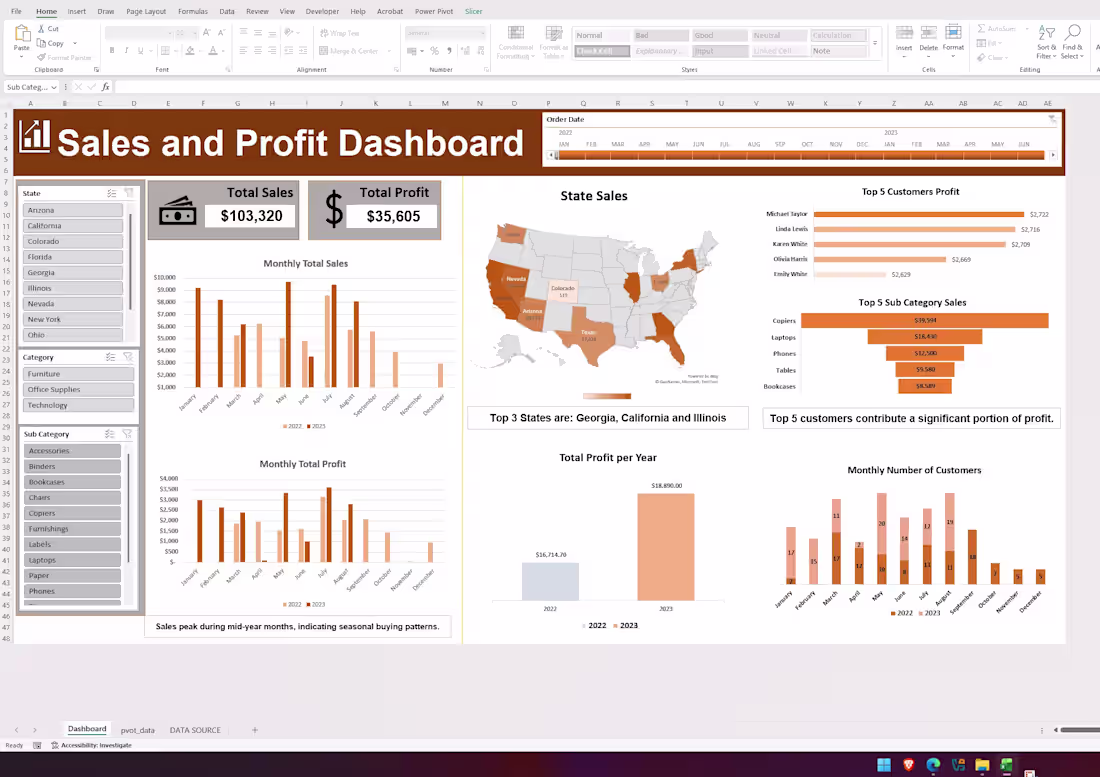
Task: Expand the Clipboard group dialog launcher
Action: 96,69
